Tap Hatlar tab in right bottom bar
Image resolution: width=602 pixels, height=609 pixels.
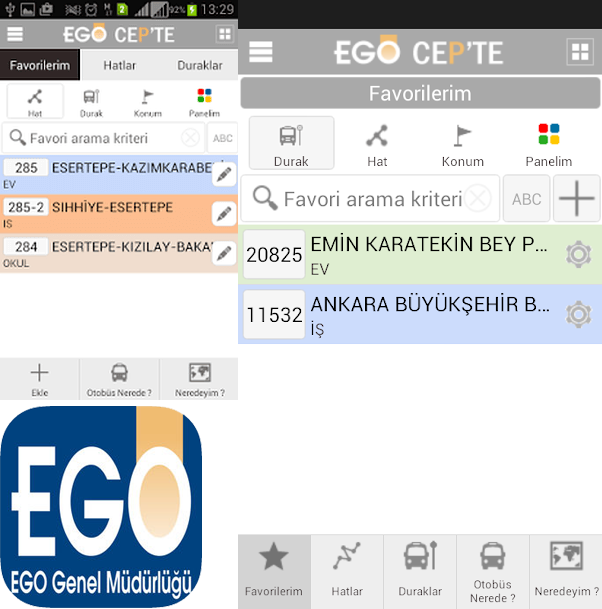pyautogui.click(x=347, y=572)
